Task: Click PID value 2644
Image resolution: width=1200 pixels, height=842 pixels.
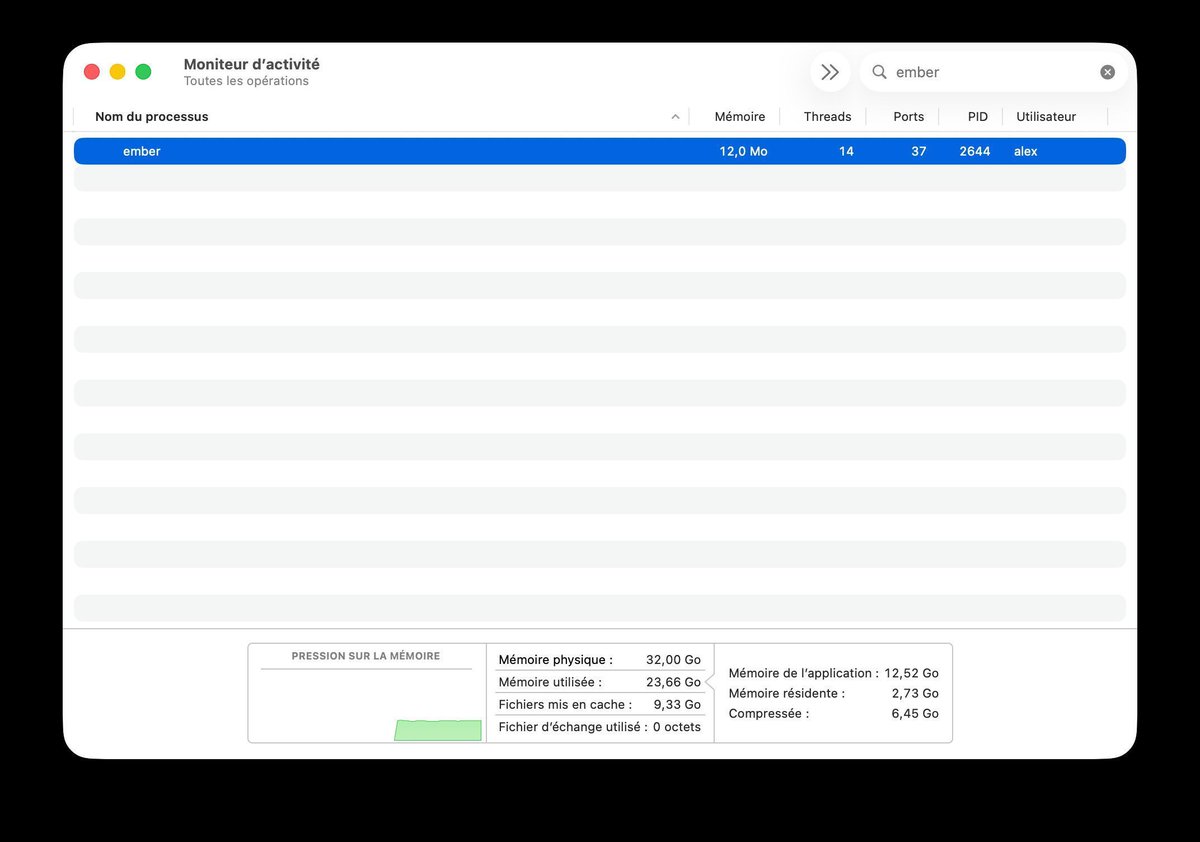Action: 974,151
